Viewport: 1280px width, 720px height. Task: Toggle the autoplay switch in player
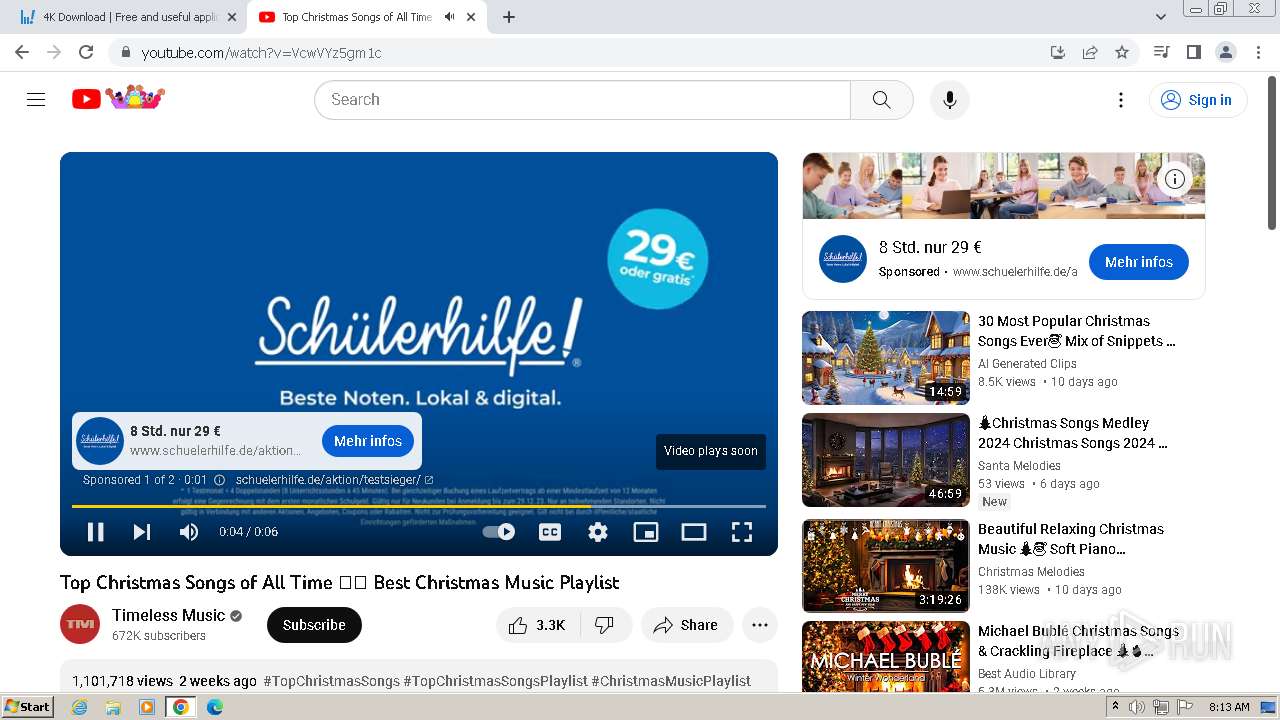tap(499, 532)
